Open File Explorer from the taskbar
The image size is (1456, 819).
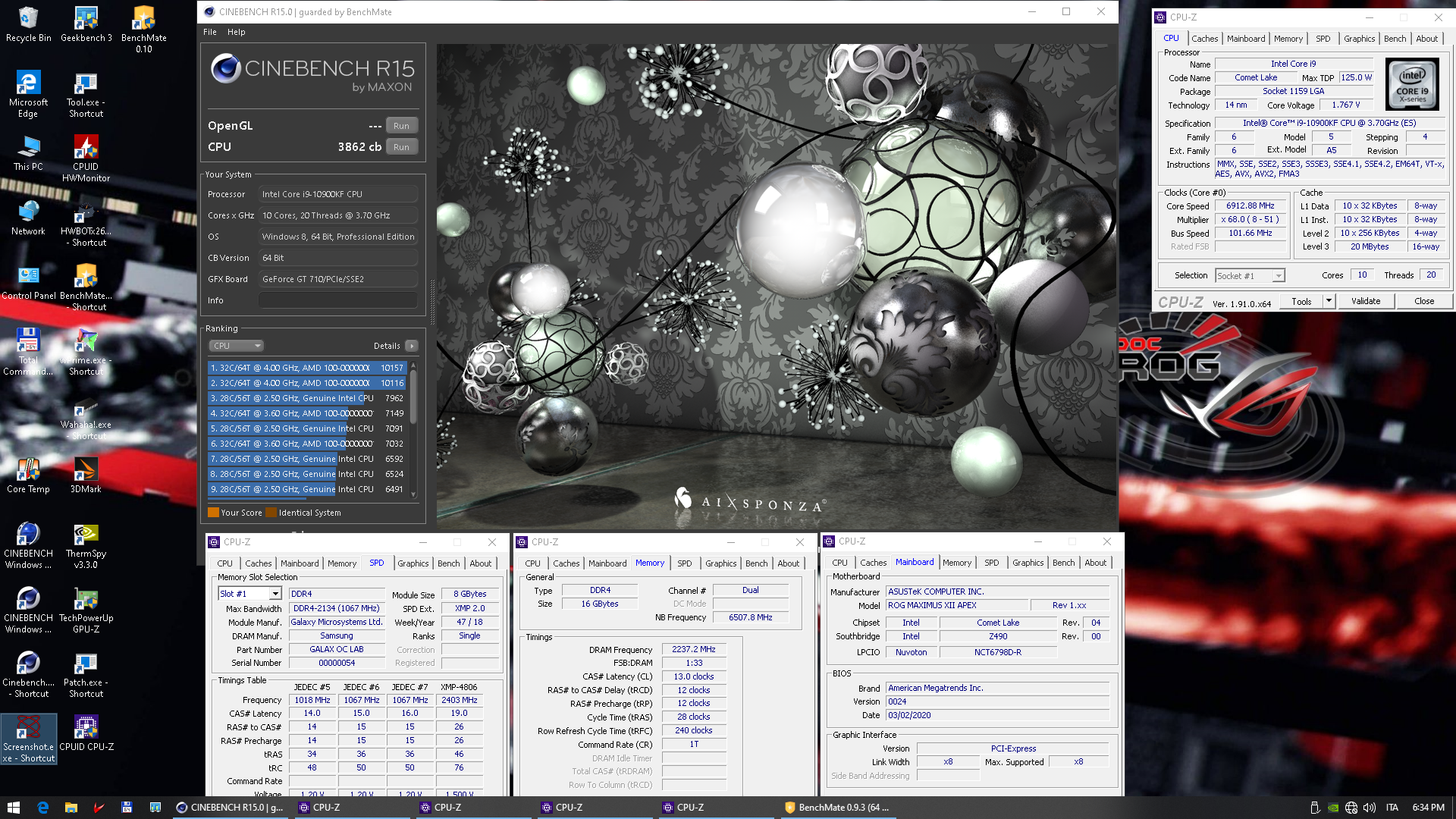coord(71,808)
